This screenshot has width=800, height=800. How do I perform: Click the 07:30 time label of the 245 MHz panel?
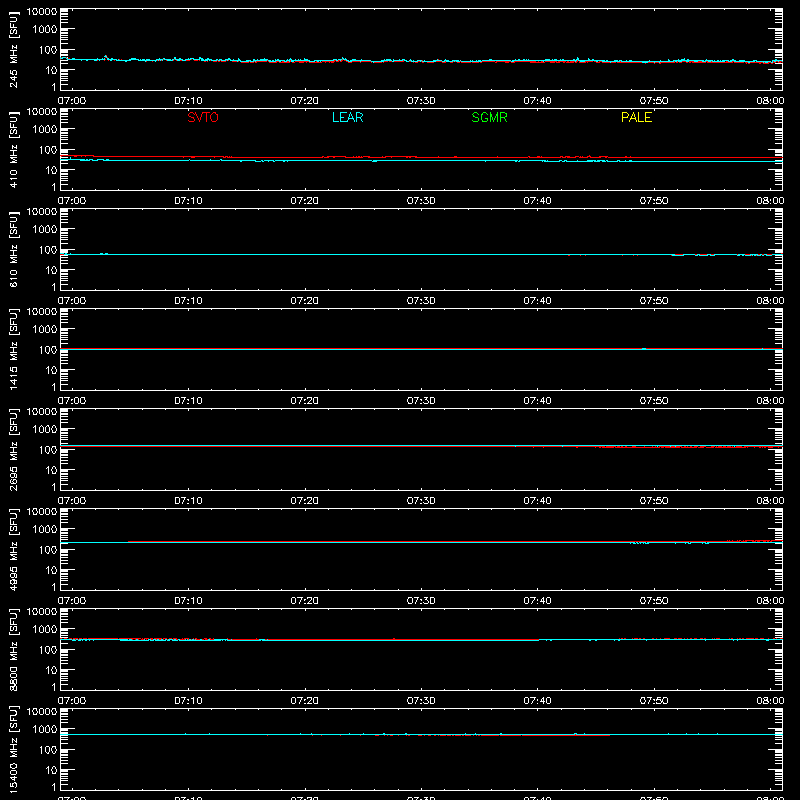point(421,101)
